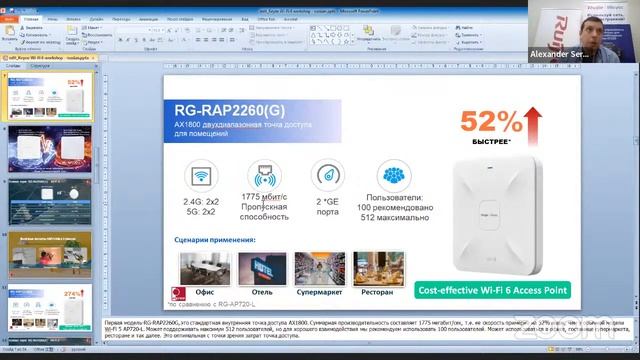The height and width of the screenshot is (360, 640).
Task: Select the Triangle shape in the shapes gallery
Action: point(313,35)
